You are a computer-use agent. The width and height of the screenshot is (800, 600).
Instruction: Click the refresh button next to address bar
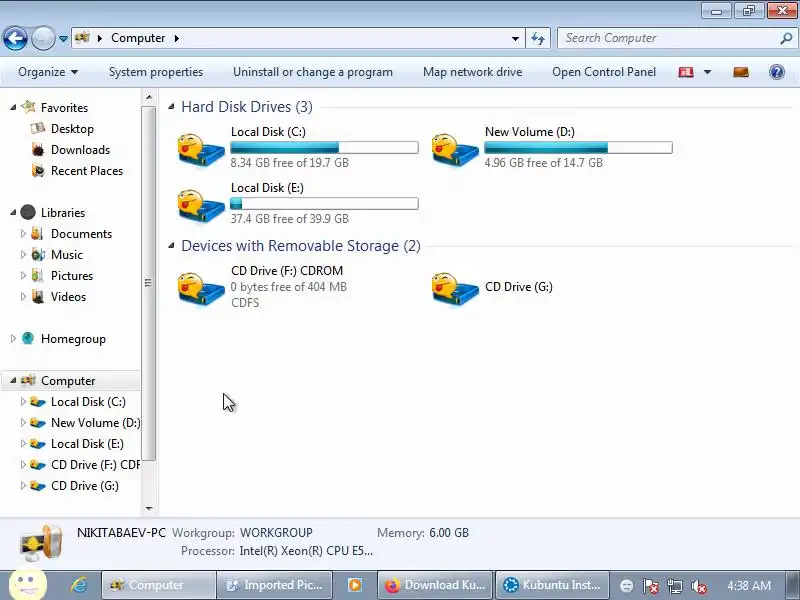[x=538, y=38]
